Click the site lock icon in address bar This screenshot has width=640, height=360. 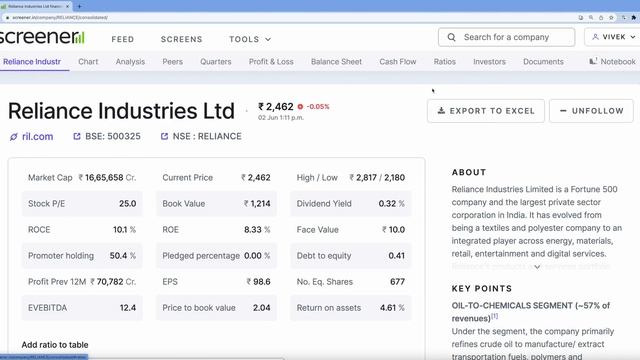pos(7,18)
